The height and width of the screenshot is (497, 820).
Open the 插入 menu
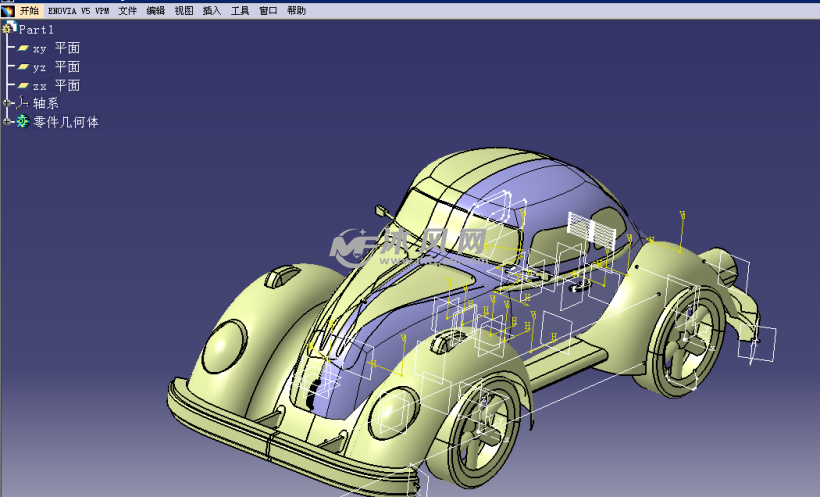coord(212,10)
